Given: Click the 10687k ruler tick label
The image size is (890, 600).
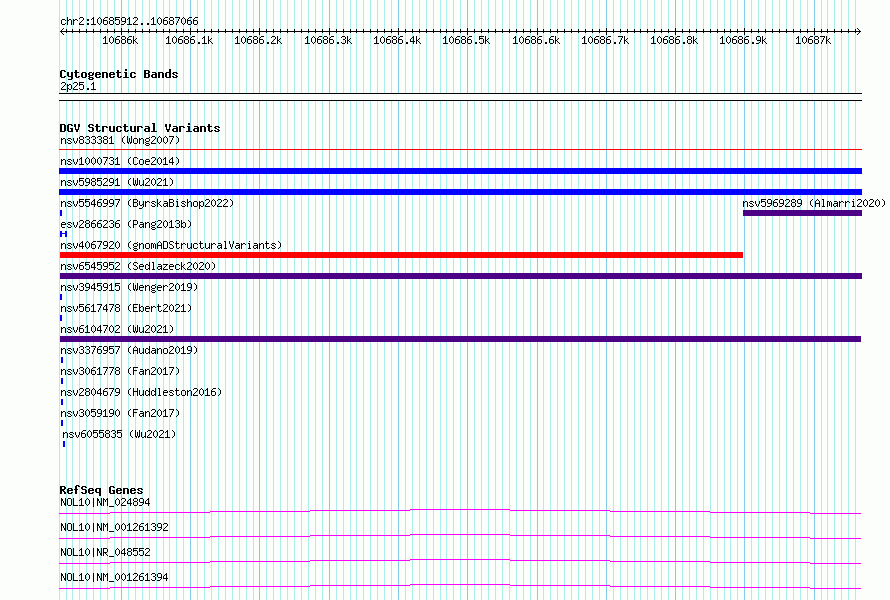Looking at the screenshot, I should tap(813, 40).
